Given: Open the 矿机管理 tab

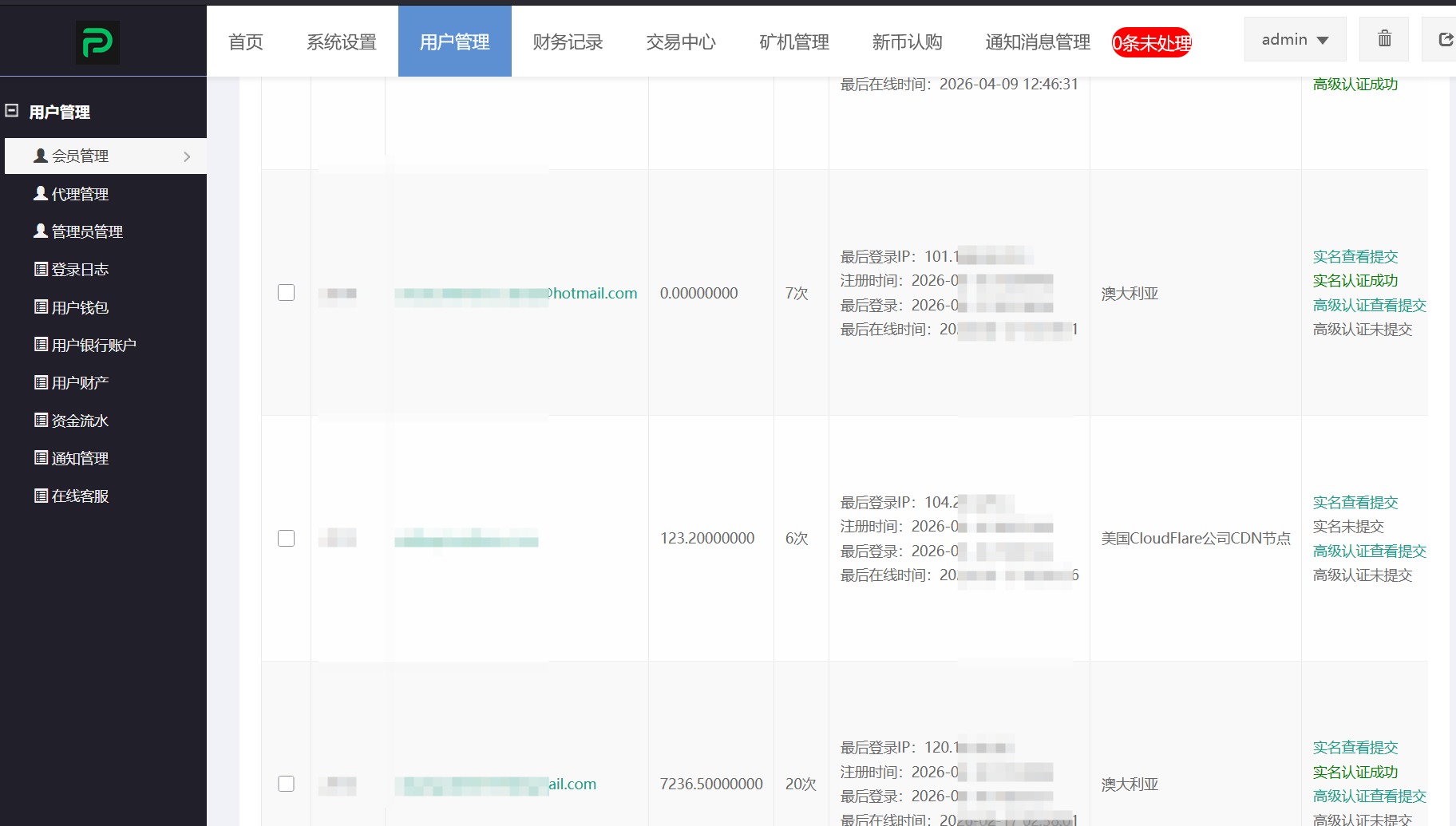Looking at the screenshot, I should coord(794,41).
